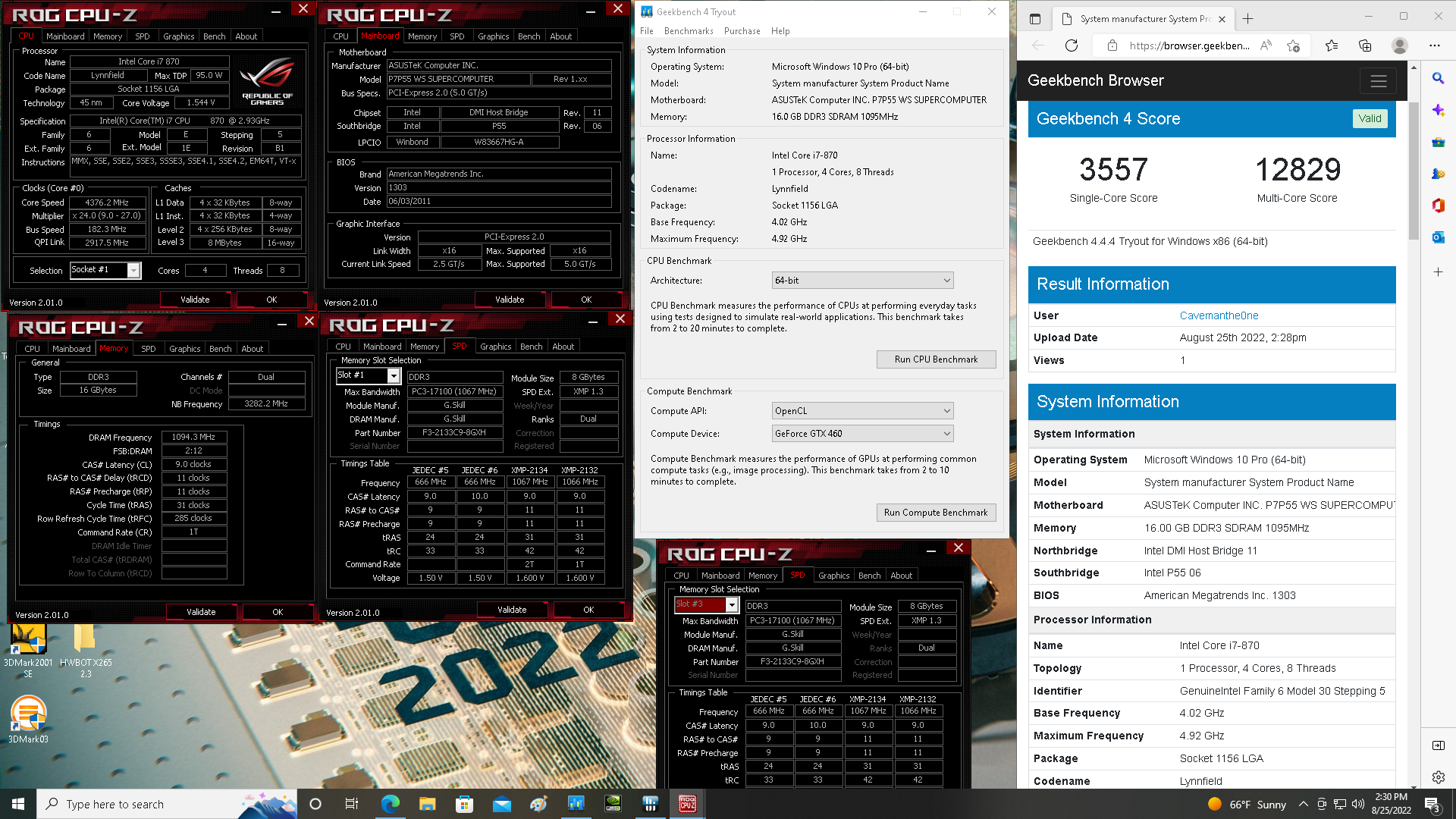The height and width of the screenshot is (819, 1456).
Task: Open the Shopping tools icon in Edge sidebar
Action: (x=1438, y=142)
